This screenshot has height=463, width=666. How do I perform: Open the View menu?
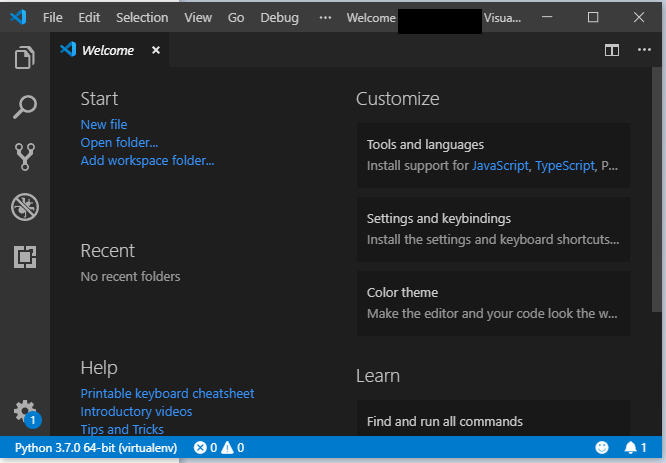click(198, 17)
